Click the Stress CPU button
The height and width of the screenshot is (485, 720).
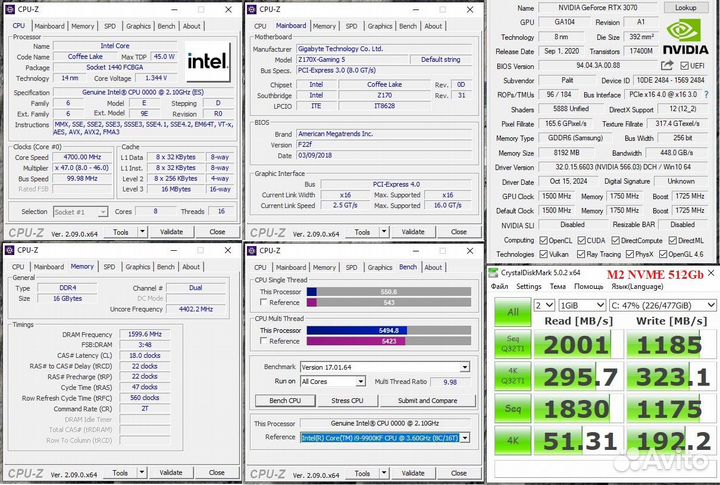pos(347,400)
